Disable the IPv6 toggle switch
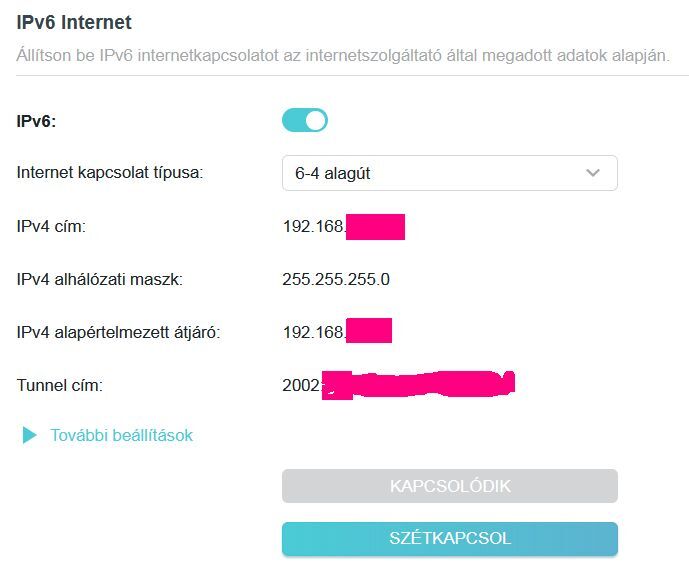The height and width of the screenshot is (582, 689). tap(305, 121)
